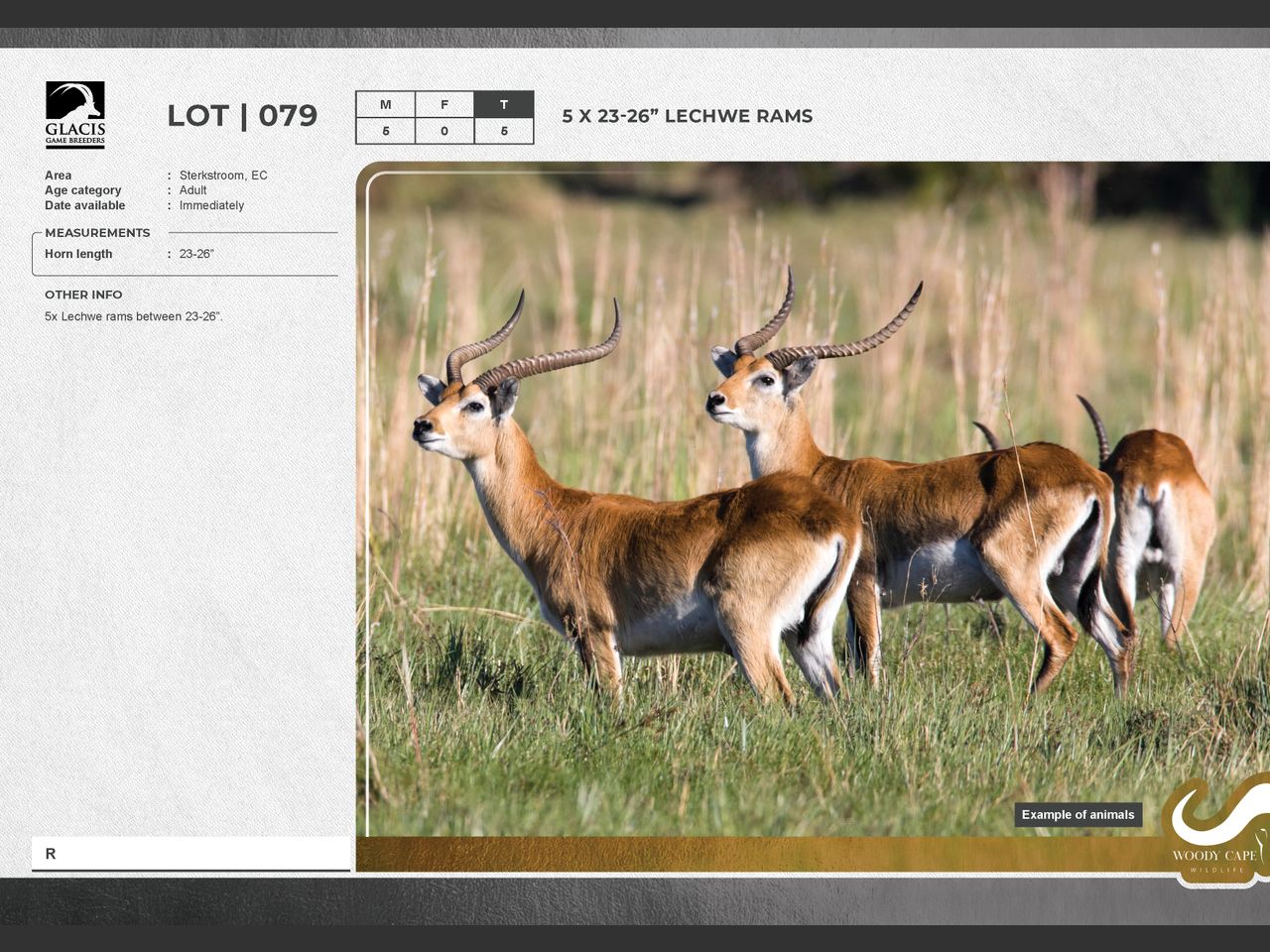Click the MEASUREMENTS section heading
The width and height of the screenshot is (1270, 952).
(x=97, y=233)
